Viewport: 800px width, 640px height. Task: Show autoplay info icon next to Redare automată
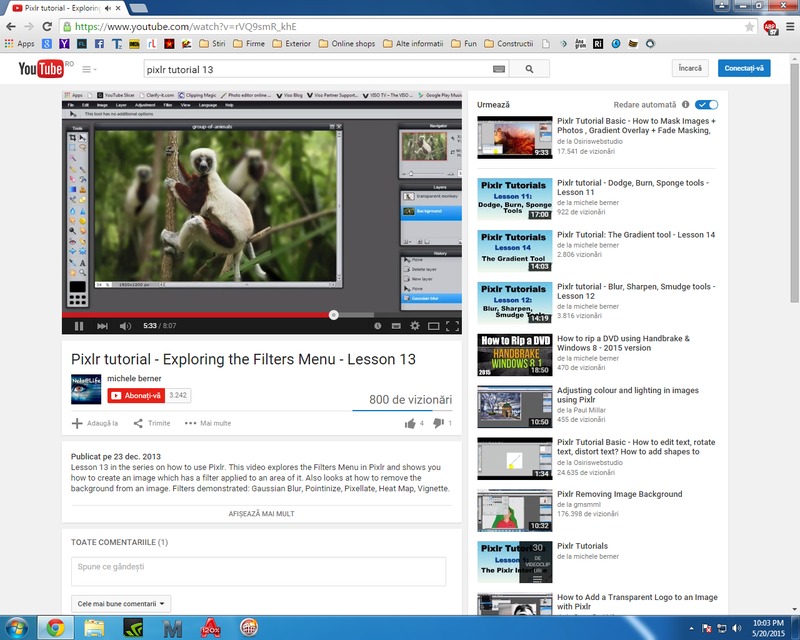point(685,105)
